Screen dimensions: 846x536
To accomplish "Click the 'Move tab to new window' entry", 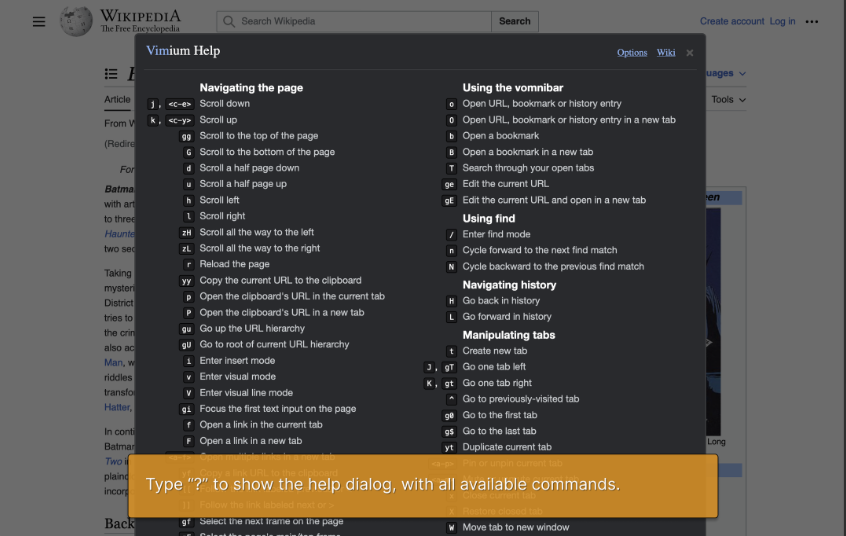I will 516,527.
